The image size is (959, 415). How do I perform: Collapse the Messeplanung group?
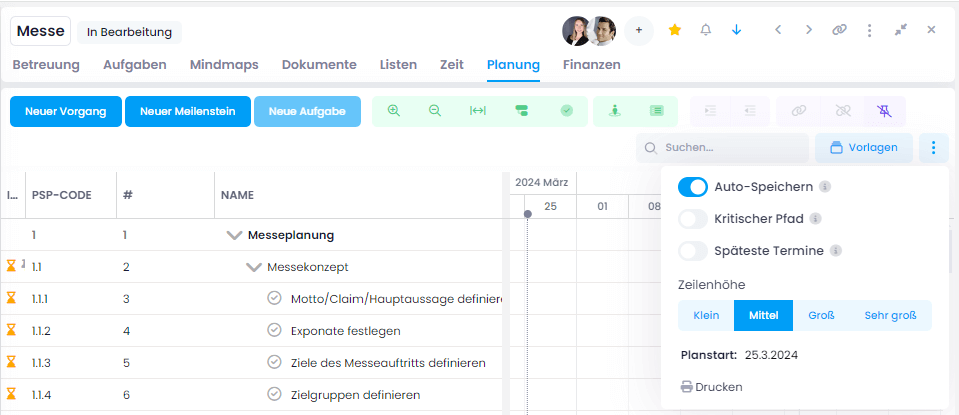click(x=234, y=235)
